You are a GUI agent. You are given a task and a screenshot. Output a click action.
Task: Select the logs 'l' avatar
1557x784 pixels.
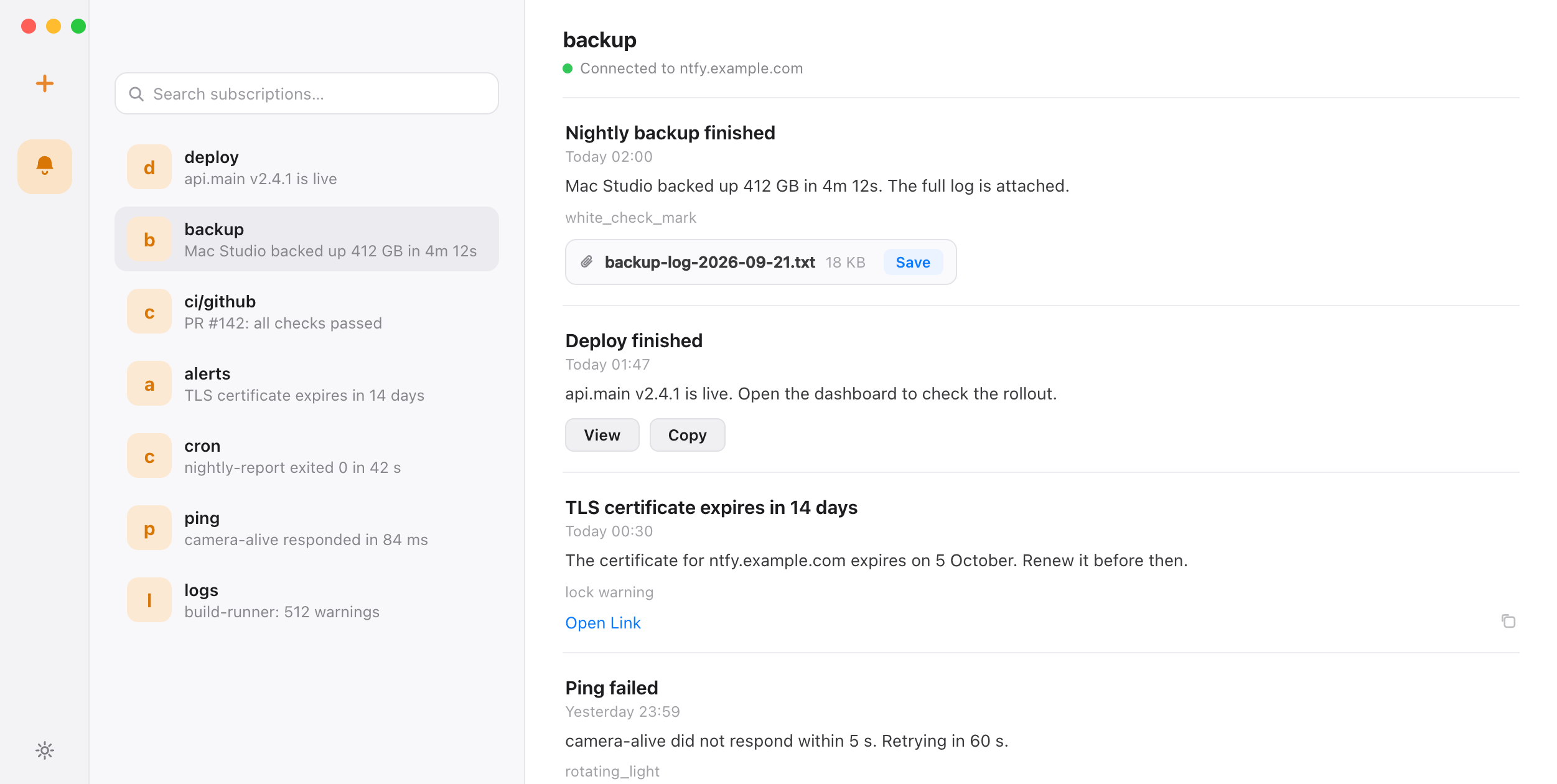pos(149,600)
